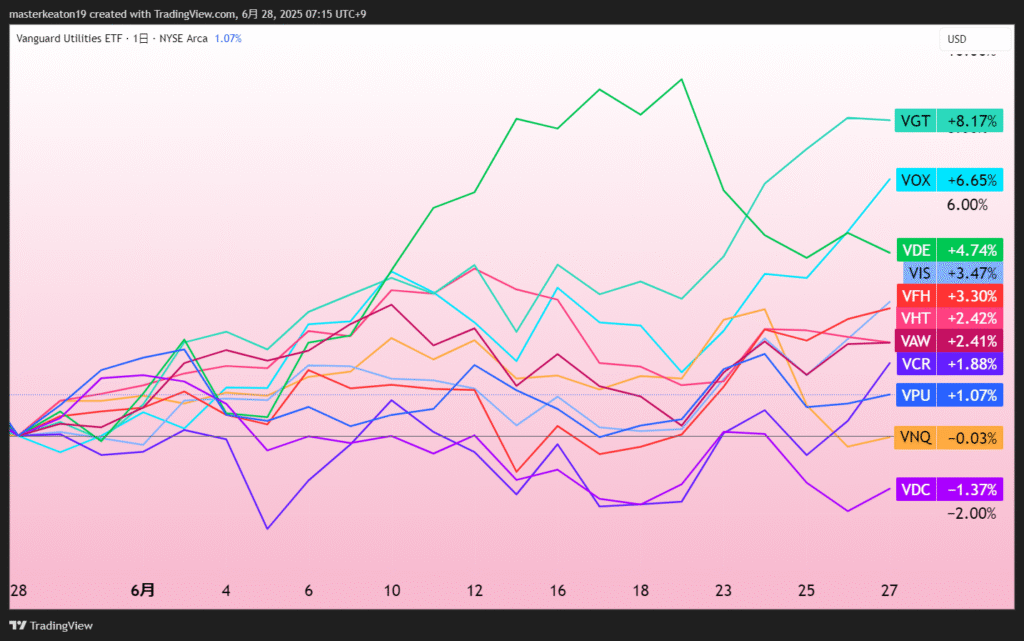The width and height of the screenshot is (1024, 641).
Task: Open the USD currency selector
Action: [x=974, y=39]
